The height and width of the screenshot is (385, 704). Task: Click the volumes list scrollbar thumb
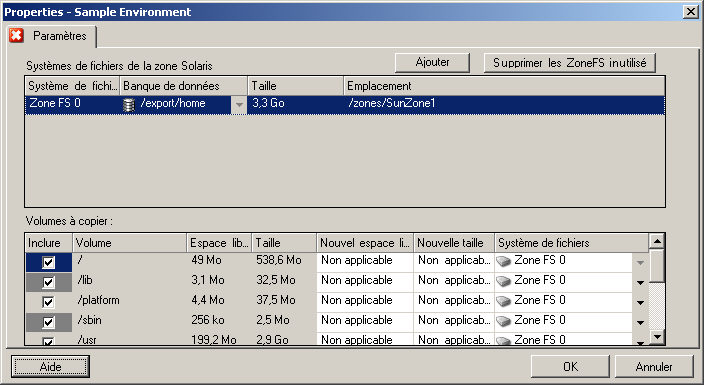(x=657, y=266)
